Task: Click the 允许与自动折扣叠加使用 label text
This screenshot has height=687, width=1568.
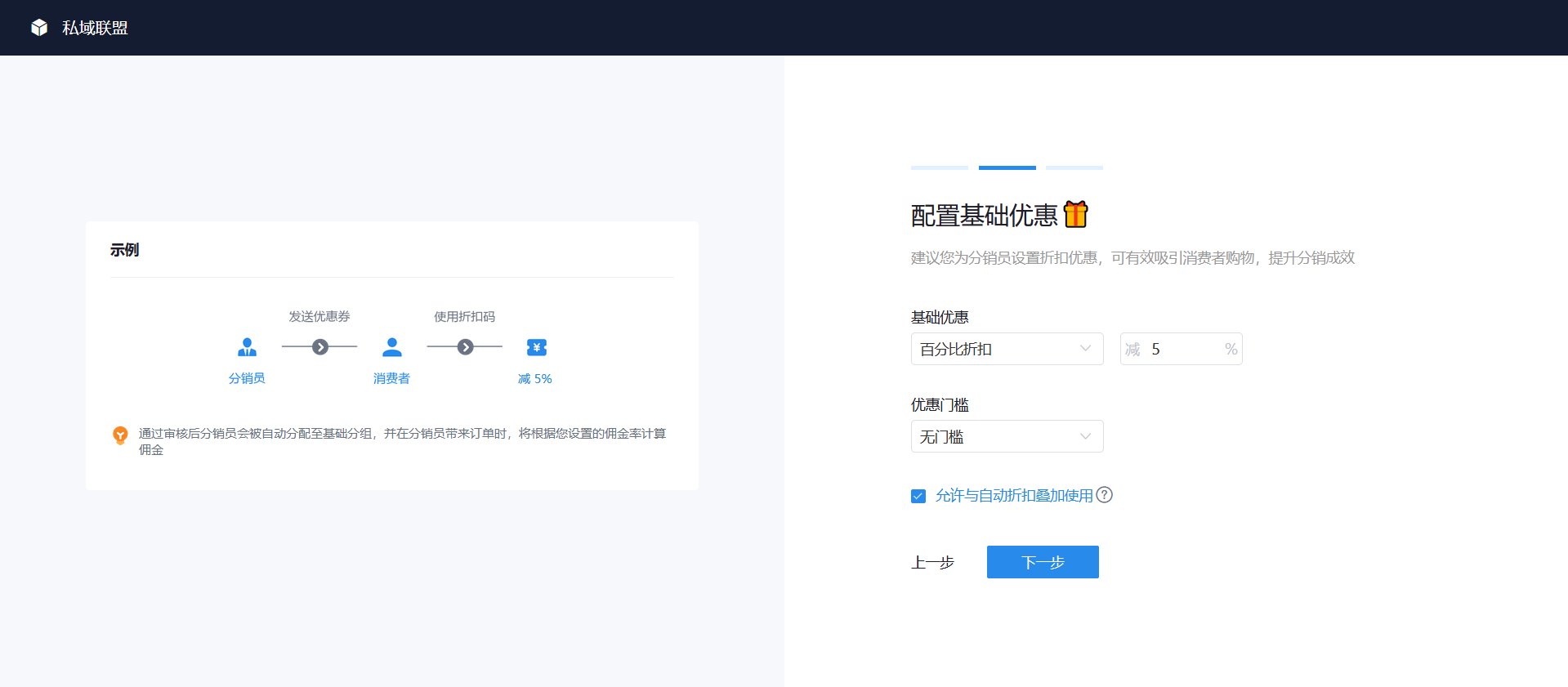Action: [x=1014, y=496]
